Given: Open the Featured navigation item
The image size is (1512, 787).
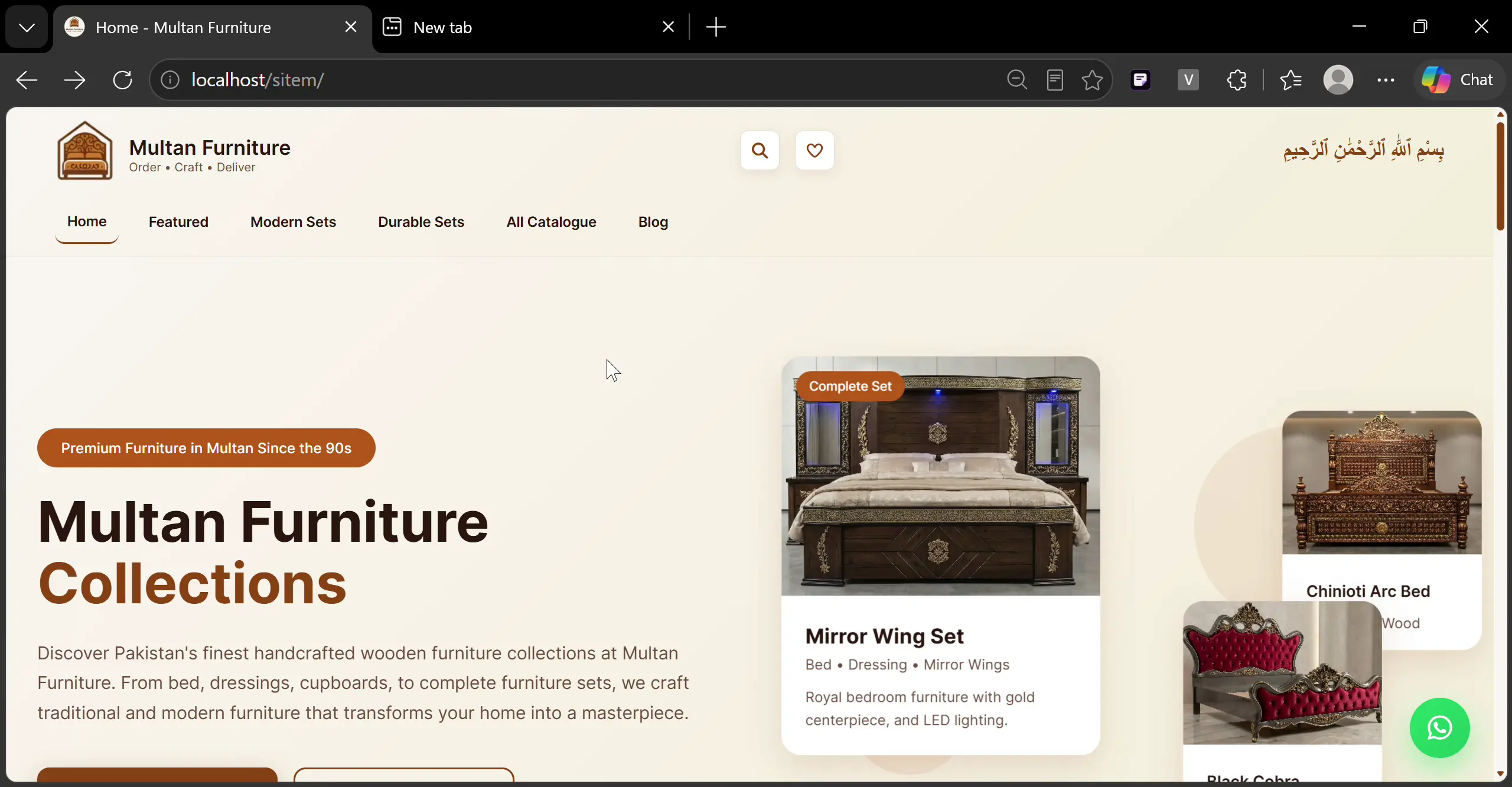Looking at the screenshot, I should coord(178,222).
